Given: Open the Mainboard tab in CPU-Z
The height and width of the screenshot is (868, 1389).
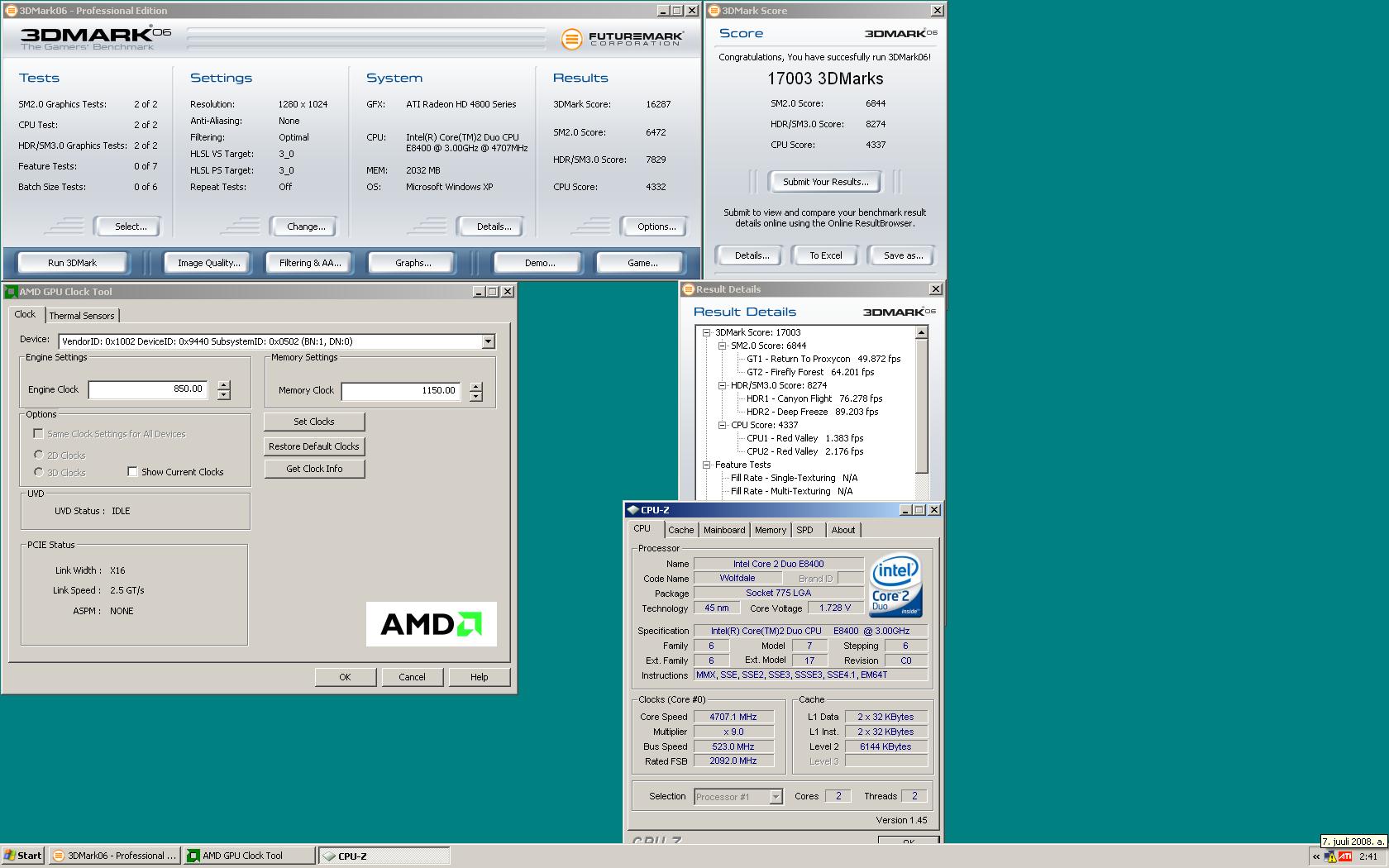Looking at the screenshot, I should click(724, 530).
